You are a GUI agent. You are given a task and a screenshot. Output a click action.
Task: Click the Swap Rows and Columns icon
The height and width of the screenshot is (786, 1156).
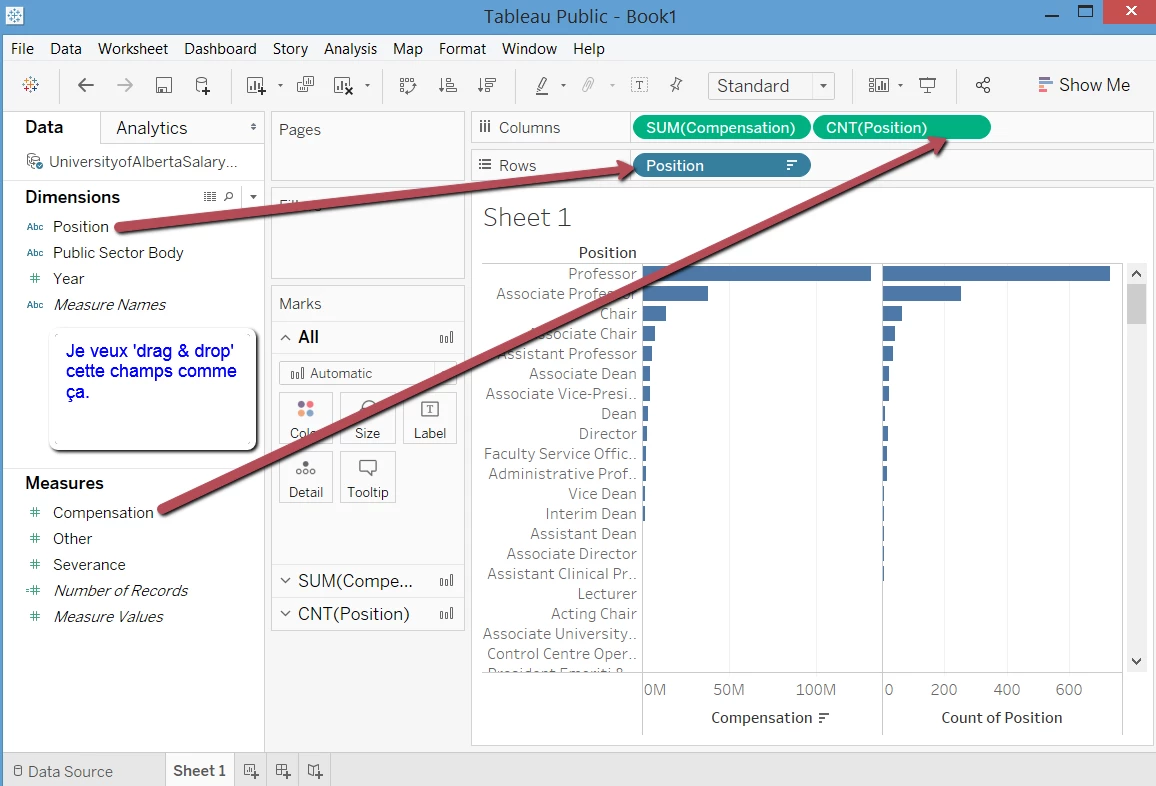point(408,86)
